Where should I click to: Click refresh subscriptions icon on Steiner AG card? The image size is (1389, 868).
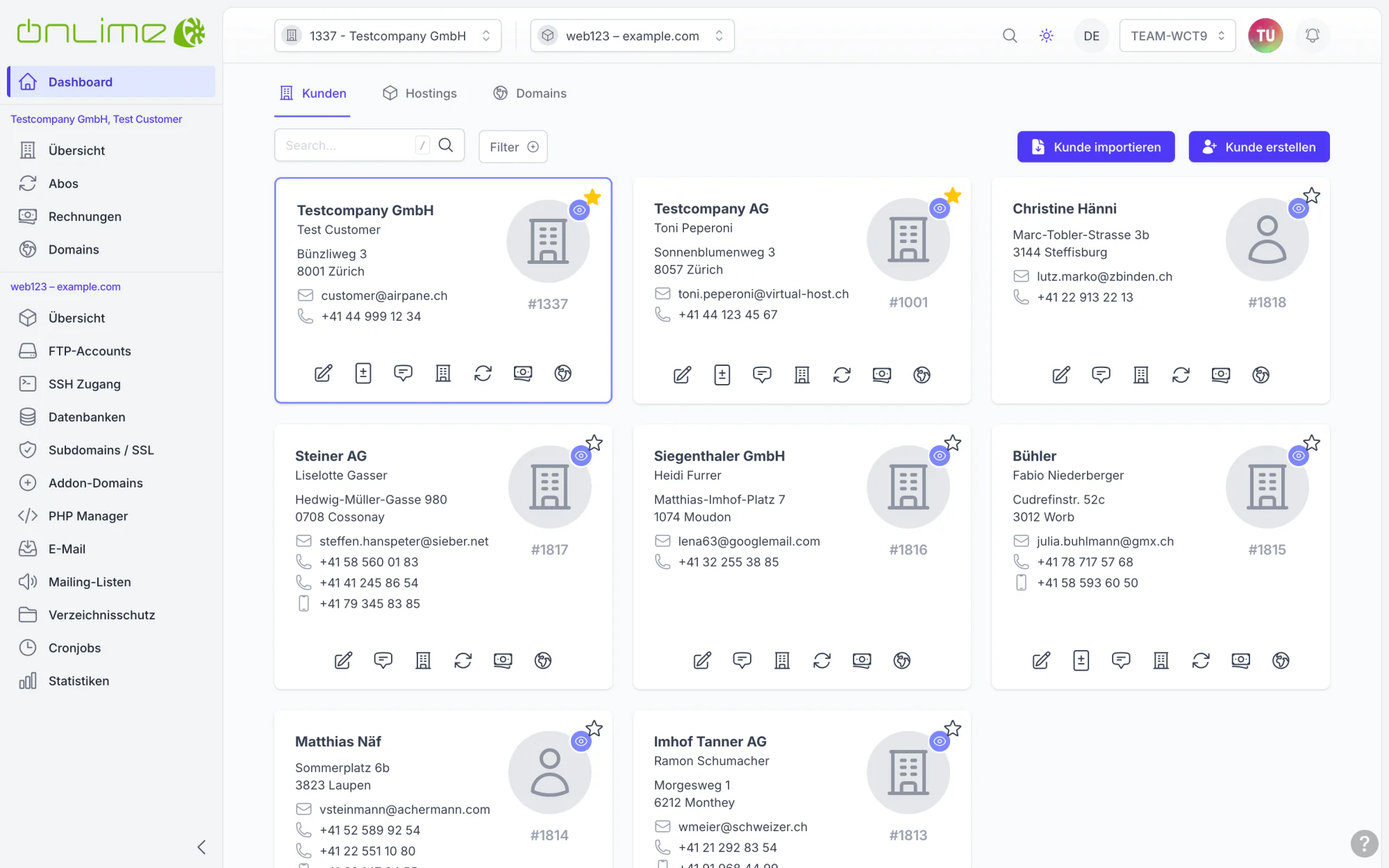click(x=463, y=660)
